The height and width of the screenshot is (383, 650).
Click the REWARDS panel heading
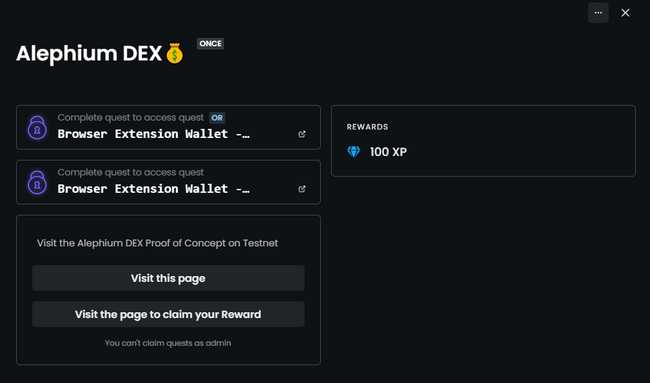[367, 127]
